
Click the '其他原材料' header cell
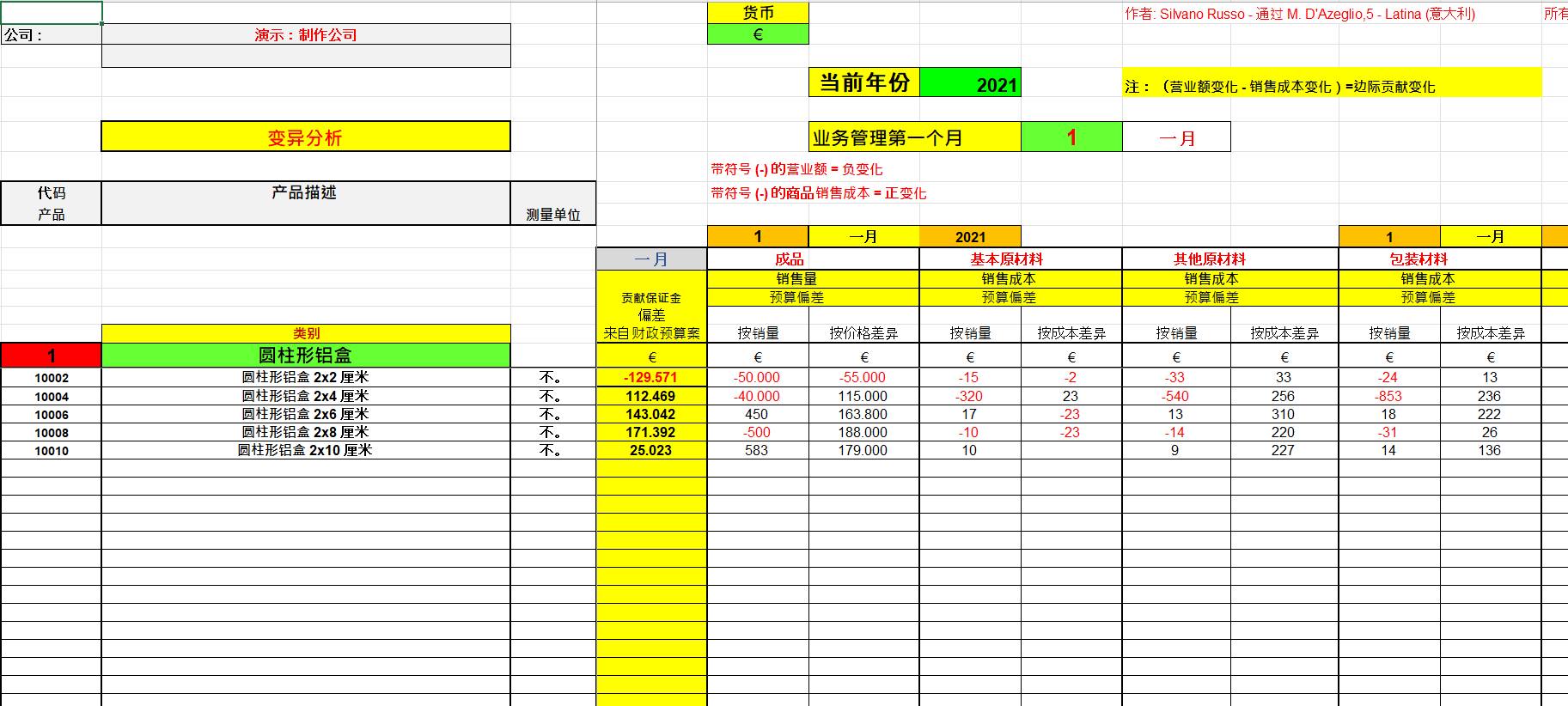pos(1230,259)
